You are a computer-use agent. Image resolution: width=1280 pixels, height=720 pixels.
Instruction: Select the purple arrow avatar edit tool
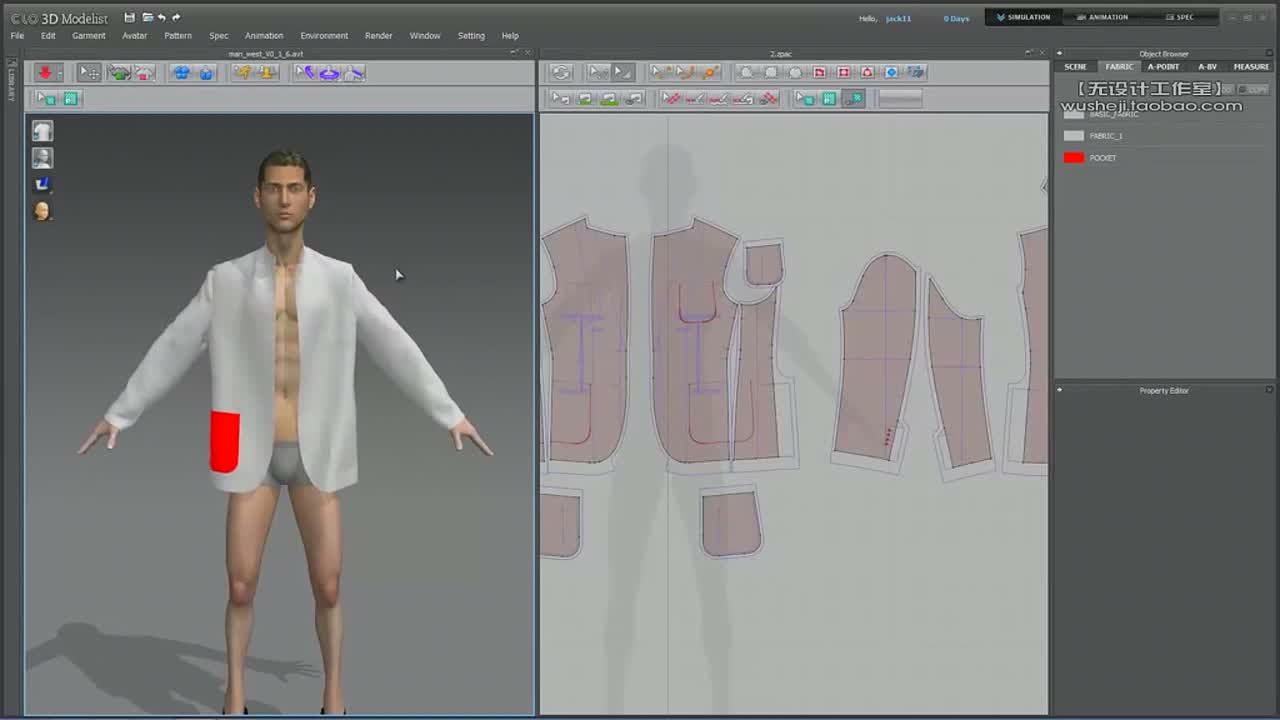305,72
